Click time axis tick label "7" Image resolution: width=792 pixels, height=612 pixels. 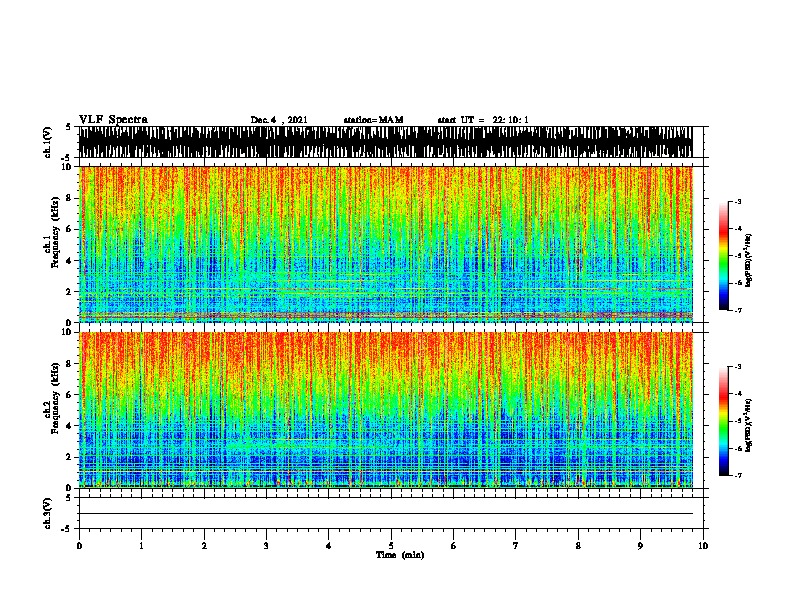point(516,546)
